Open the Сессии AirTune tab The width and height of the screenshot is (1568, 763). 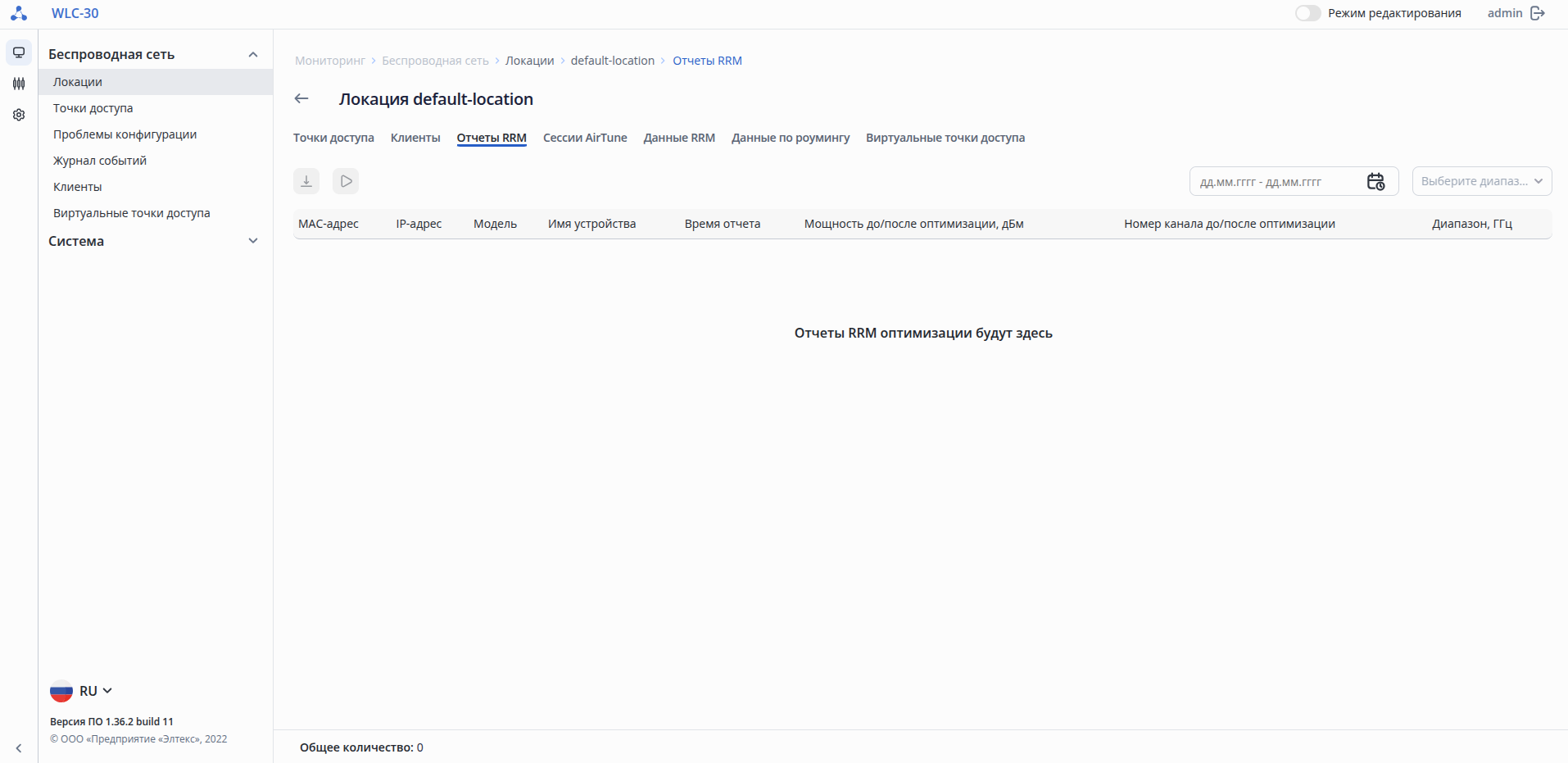(x=585, y=138)
